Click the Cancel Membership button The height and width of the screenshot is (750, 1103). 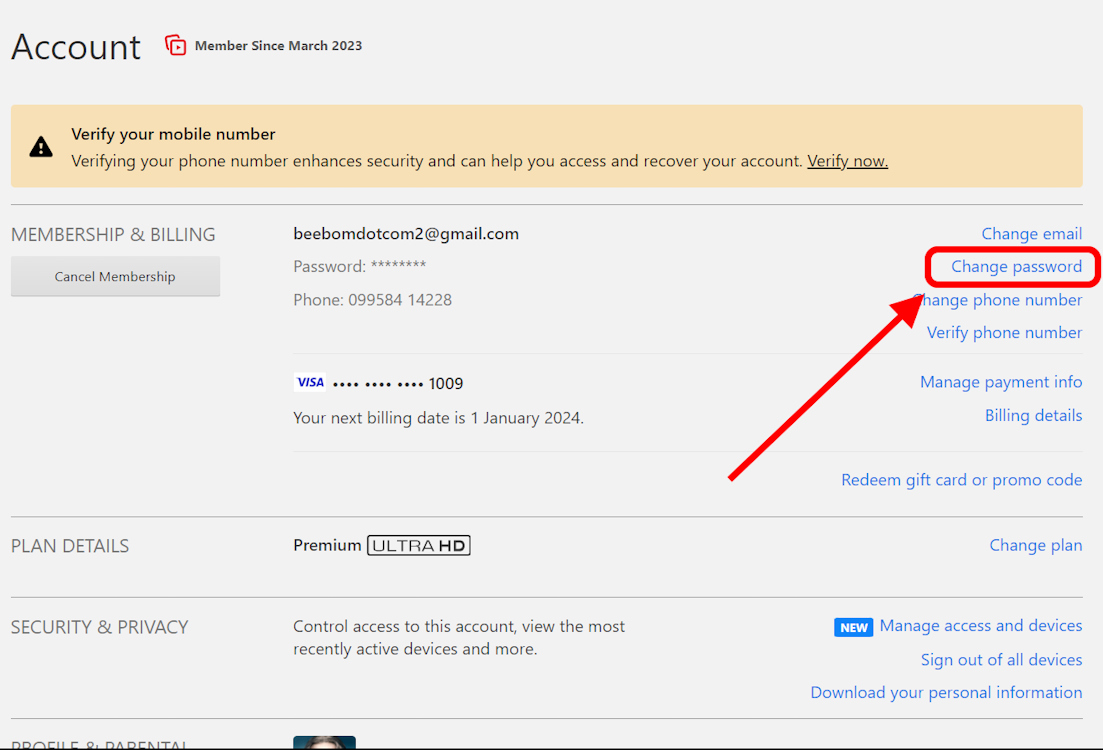pyautogui.click(x=115, y=276)
